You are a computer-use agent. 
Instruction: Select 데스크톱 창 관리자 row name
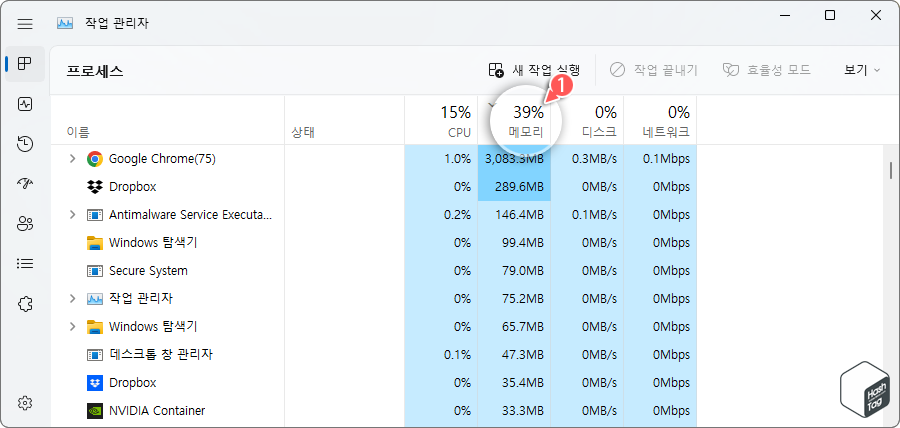click(161, 355)
